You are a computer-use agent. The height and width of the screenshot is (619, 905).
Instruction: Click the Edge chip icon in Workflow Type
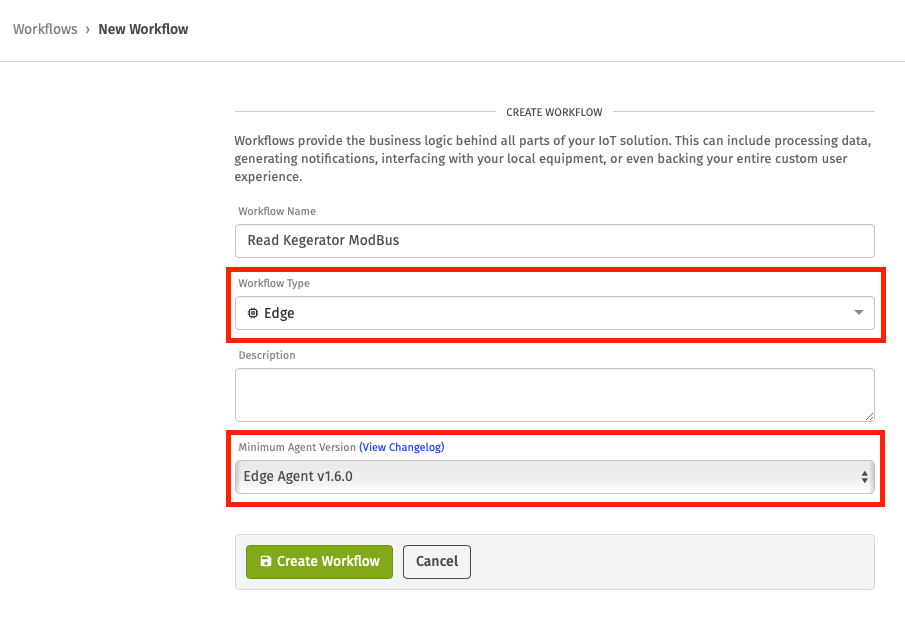point(253,313)
